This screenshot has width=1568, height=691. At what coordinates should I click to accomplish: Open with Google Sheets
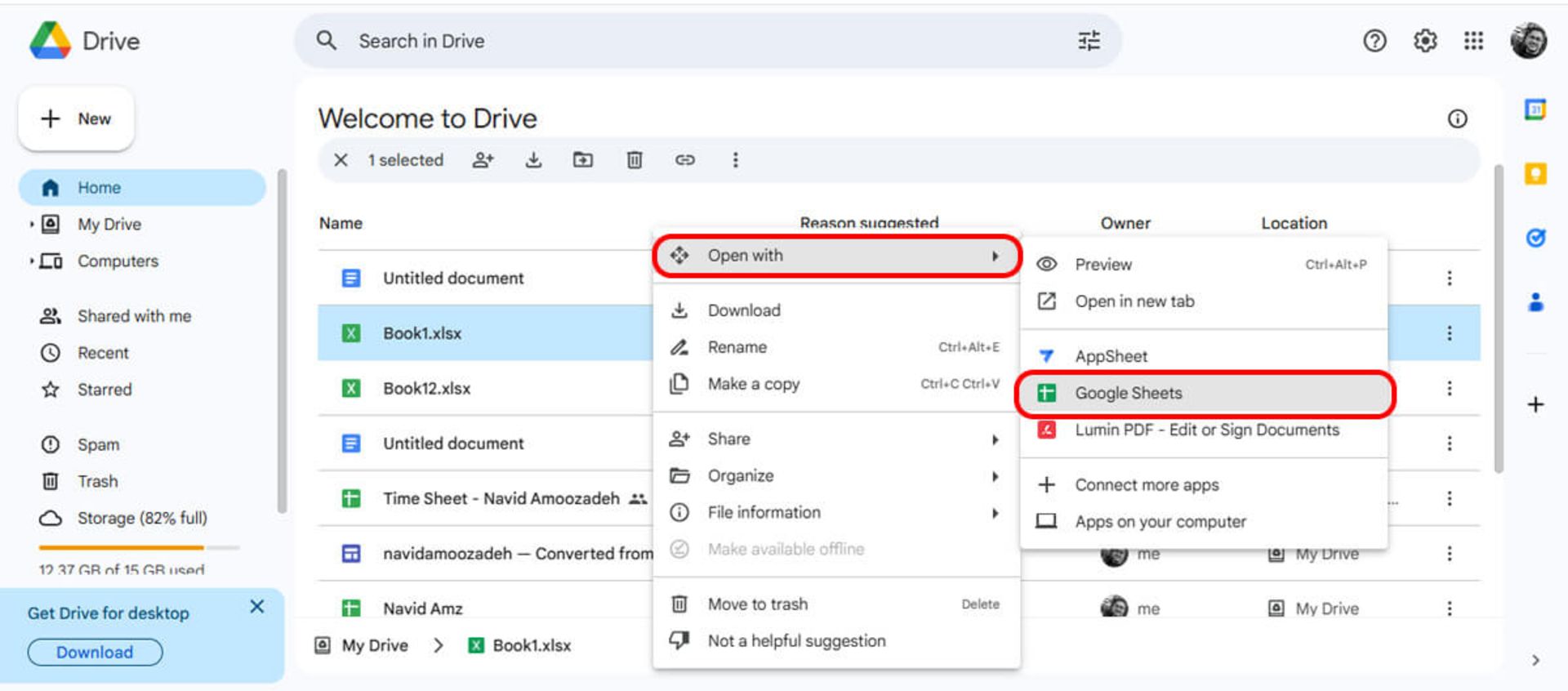1205,394
